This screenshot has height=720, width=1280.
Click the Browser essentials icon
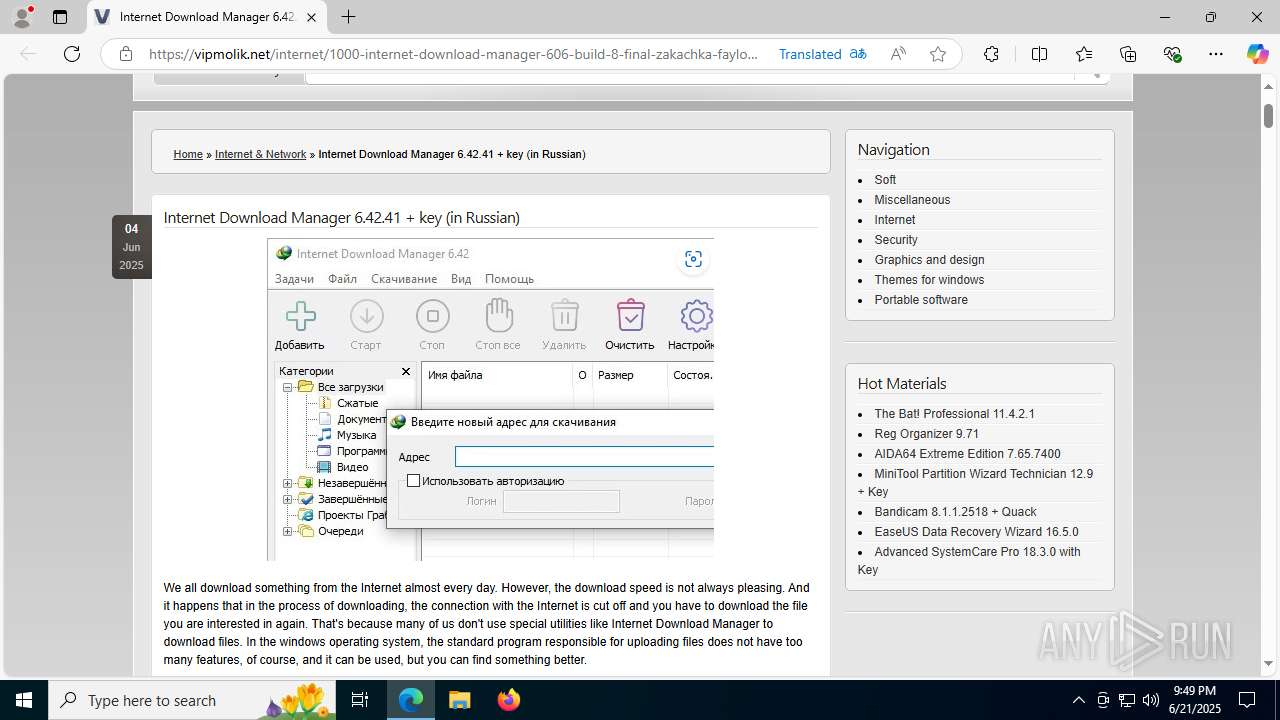coord(1172,54)
